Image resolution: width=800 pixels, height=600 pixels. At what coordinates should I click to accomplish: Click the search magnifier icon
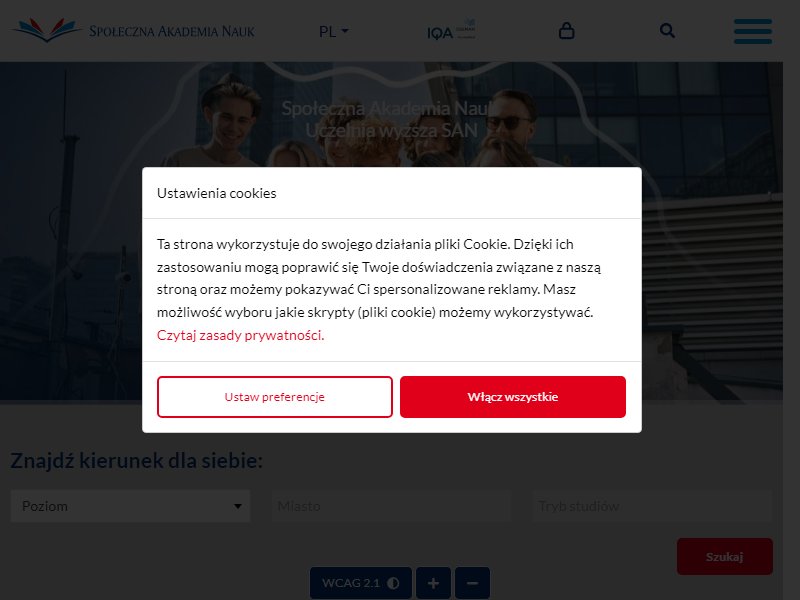point(667,31)
